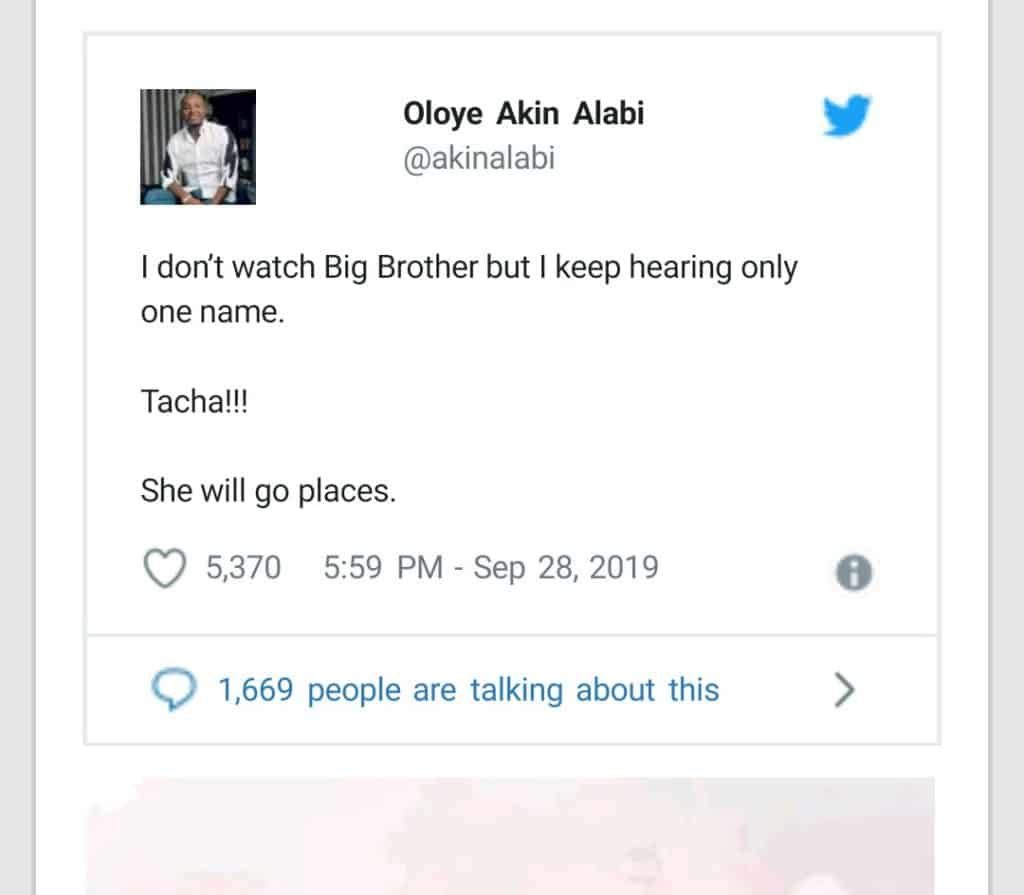Click the blue speech bubble reply icon
Screen dimensions: 1024x895
coord(174,689)
